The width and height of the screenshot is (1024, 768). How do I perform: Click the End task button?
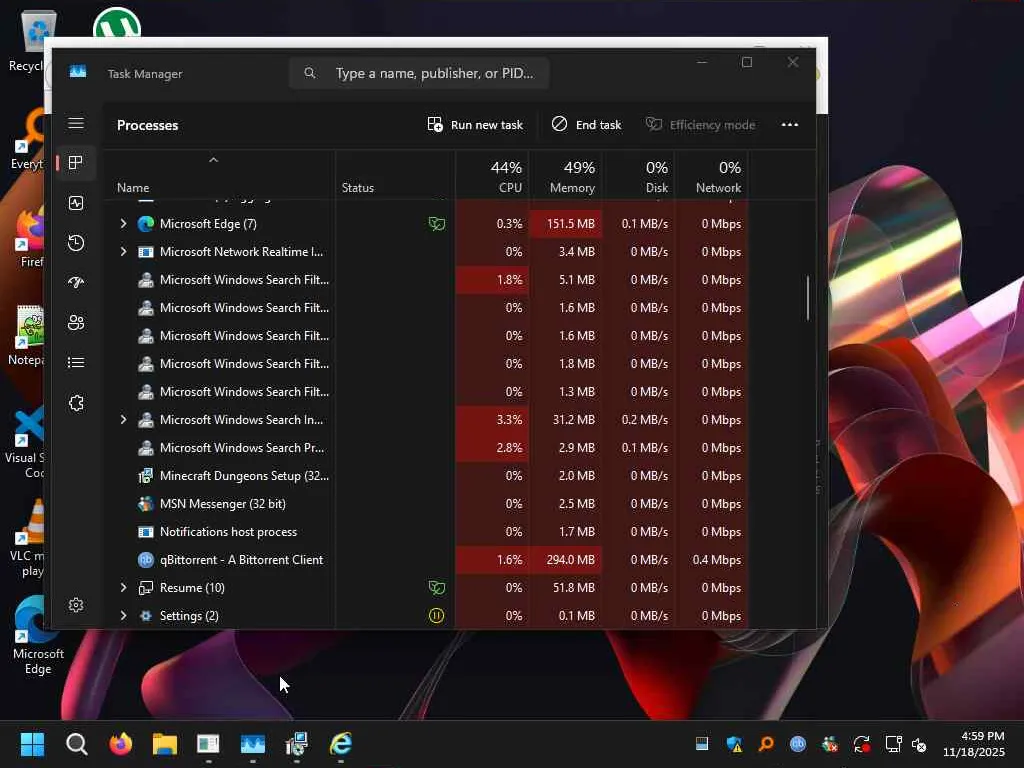(x=586, y=125)
